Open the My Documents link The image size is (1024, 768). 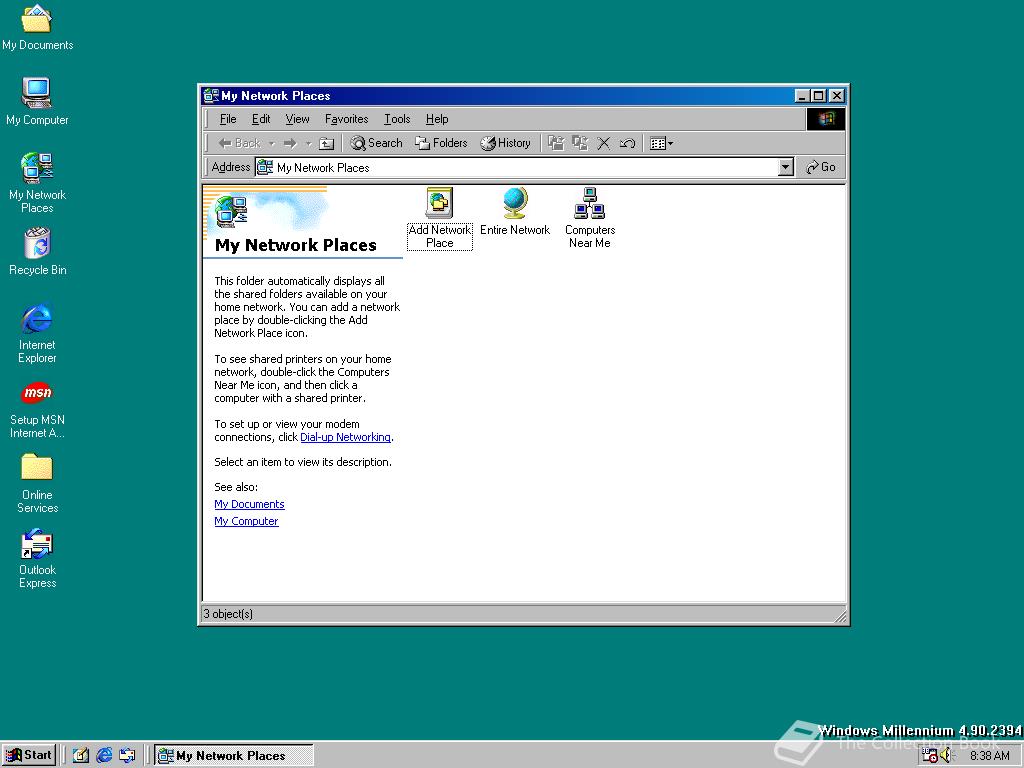[x=249, y=504]
